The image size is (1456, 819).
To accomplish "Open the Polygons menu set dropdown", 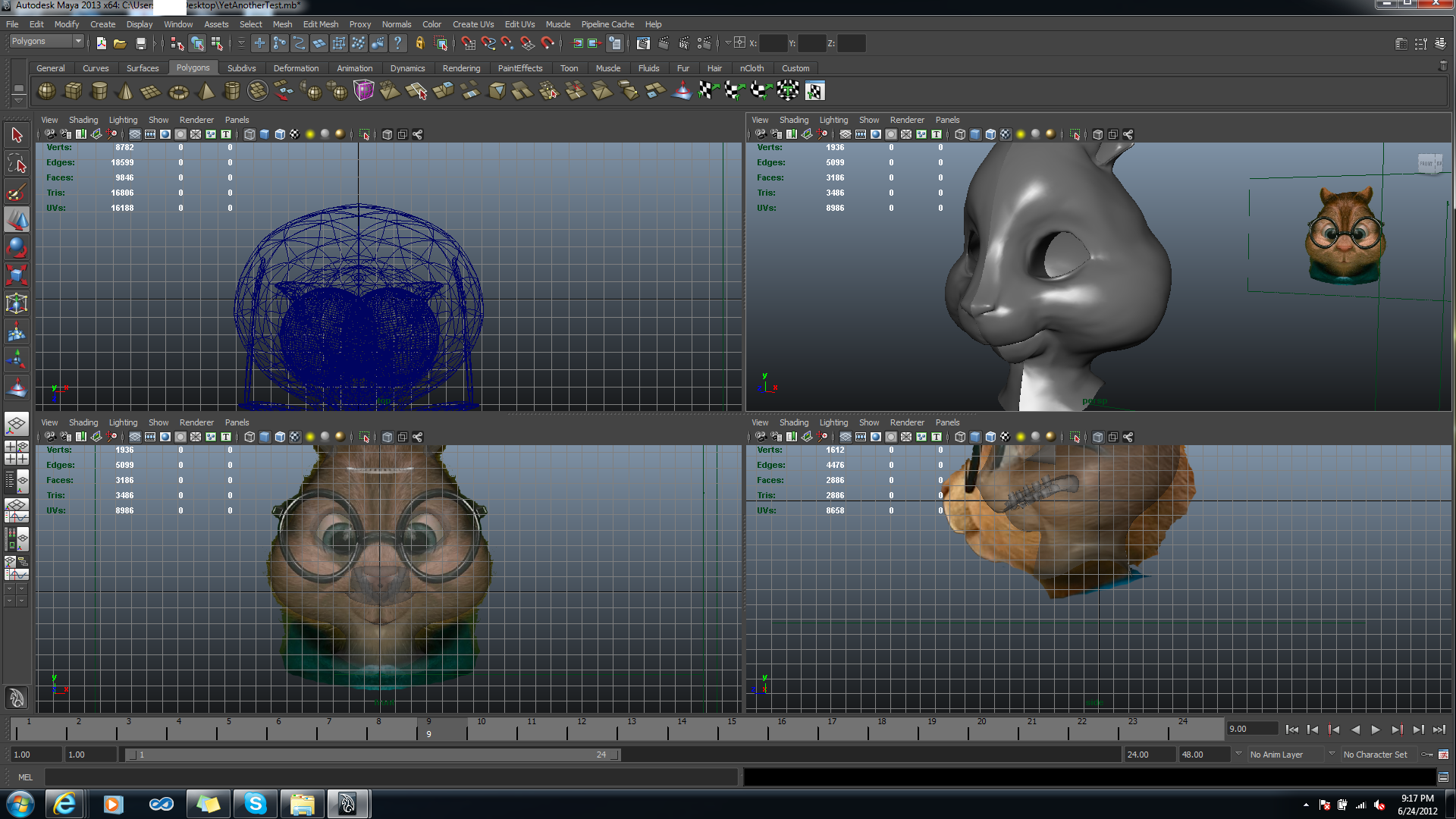I will 46,41.
